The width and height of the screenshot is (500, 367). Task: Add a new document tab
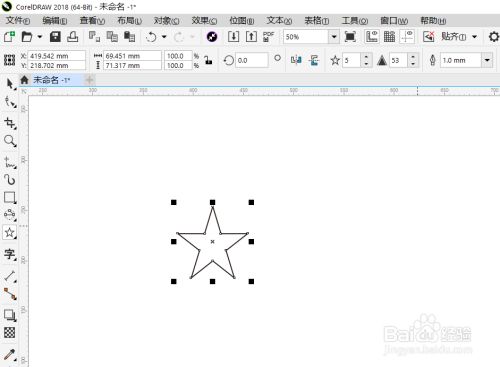[x=89, y=80]
